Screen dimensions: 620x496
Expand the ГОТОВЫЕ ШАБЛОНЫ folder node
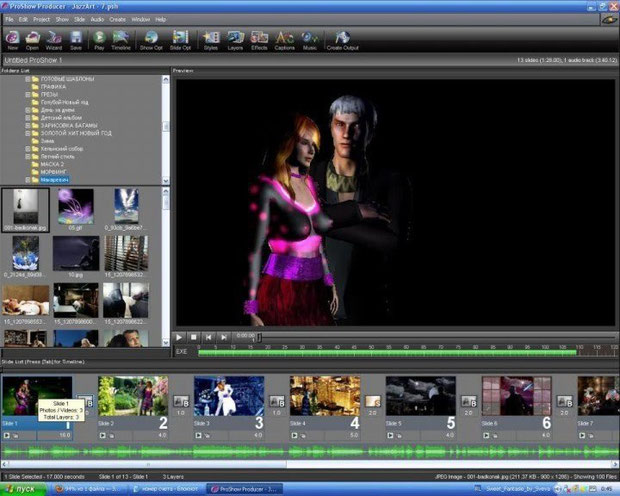coord(28,79)
